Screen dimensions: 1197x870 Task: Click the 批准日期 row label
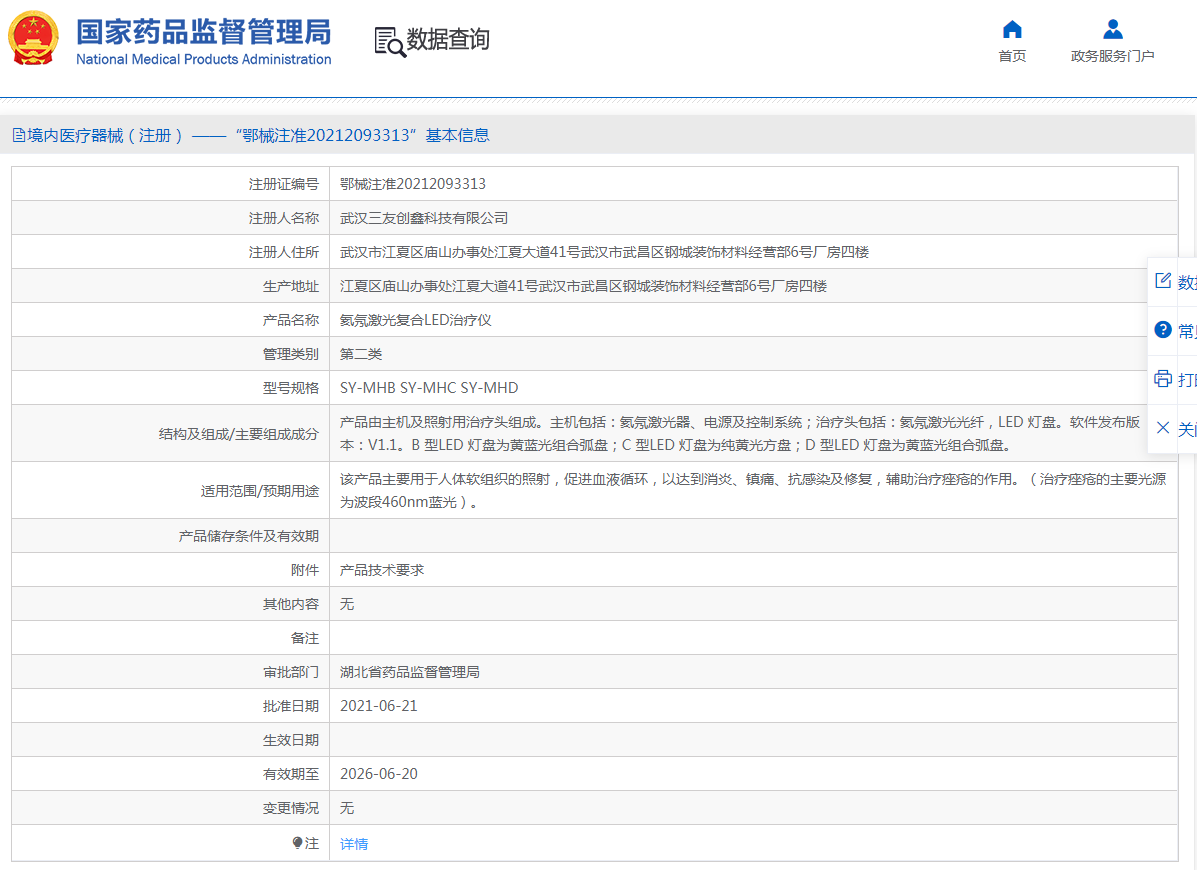coord(291,706)
